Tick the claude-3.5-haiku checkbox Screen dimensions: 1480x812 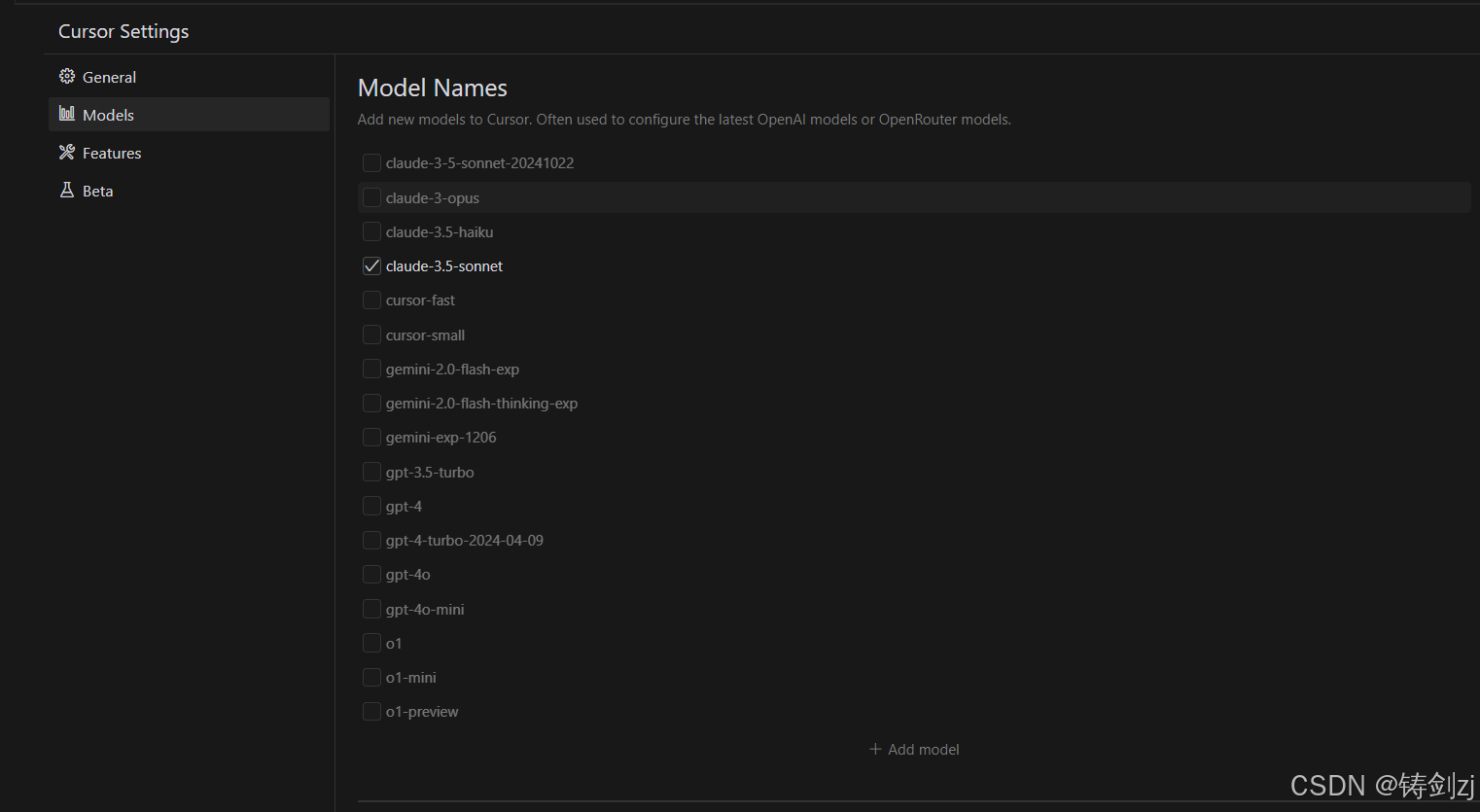tap(371, 231)
